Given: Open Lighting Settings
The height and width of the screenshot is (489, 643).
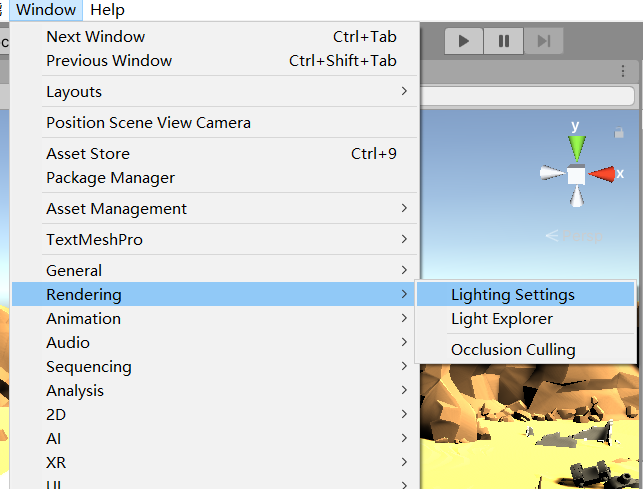Looking at the screenshot, I should 513,295.
